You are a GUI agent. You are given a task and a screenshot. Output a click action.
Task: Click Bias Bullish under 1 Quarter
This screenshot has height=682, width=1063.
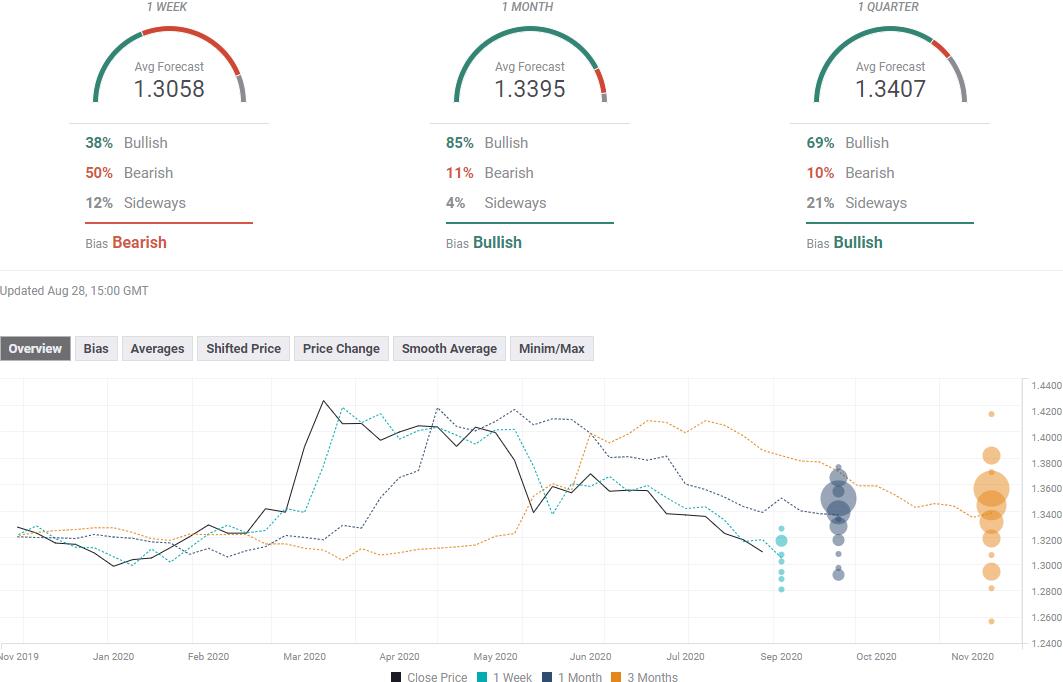click(x=845, y=243)
